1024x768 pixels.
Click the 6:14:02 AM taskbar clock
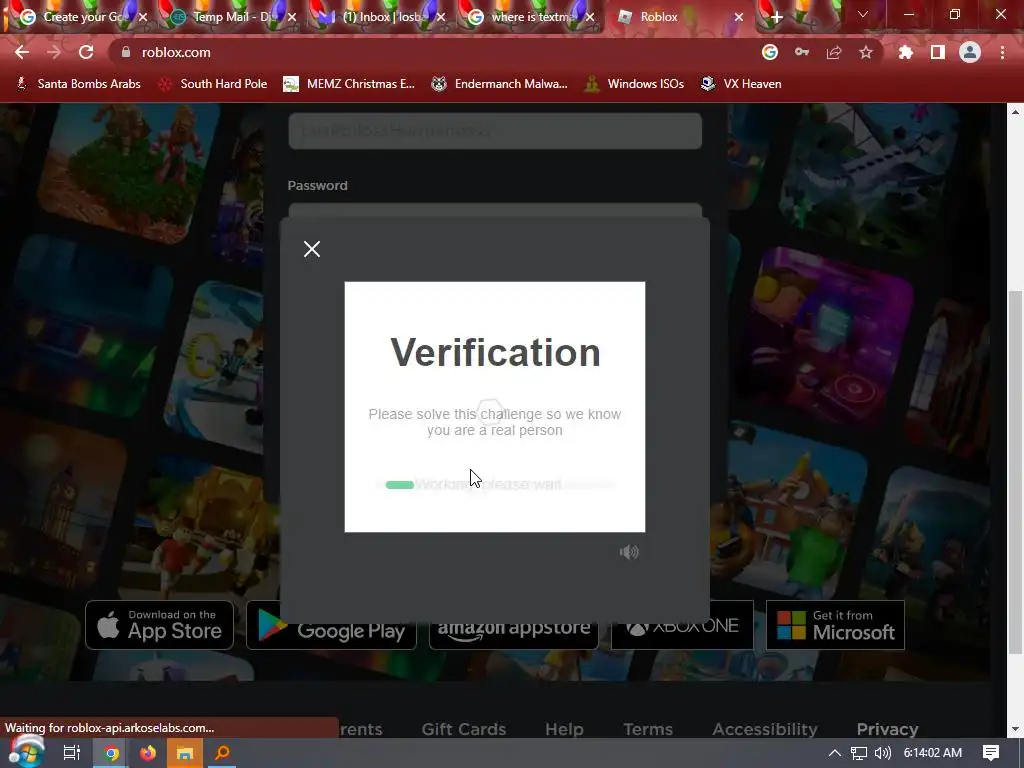(933, 753)
